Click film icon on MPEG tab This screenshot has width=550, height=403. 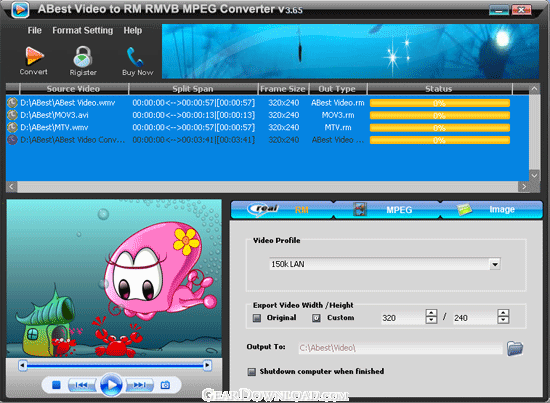coord(360,209)
